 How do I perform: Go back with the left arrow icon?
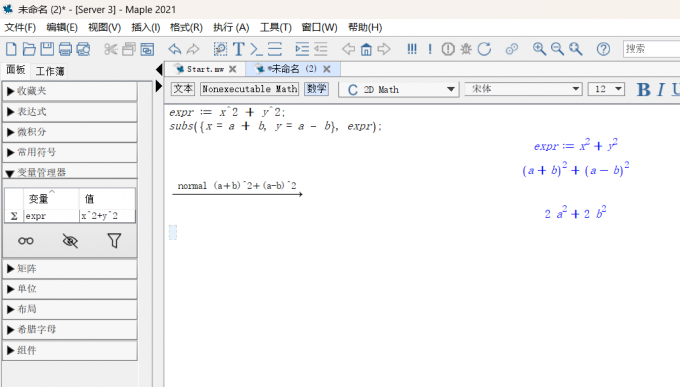pyautogui.click(x=348, y=49)
